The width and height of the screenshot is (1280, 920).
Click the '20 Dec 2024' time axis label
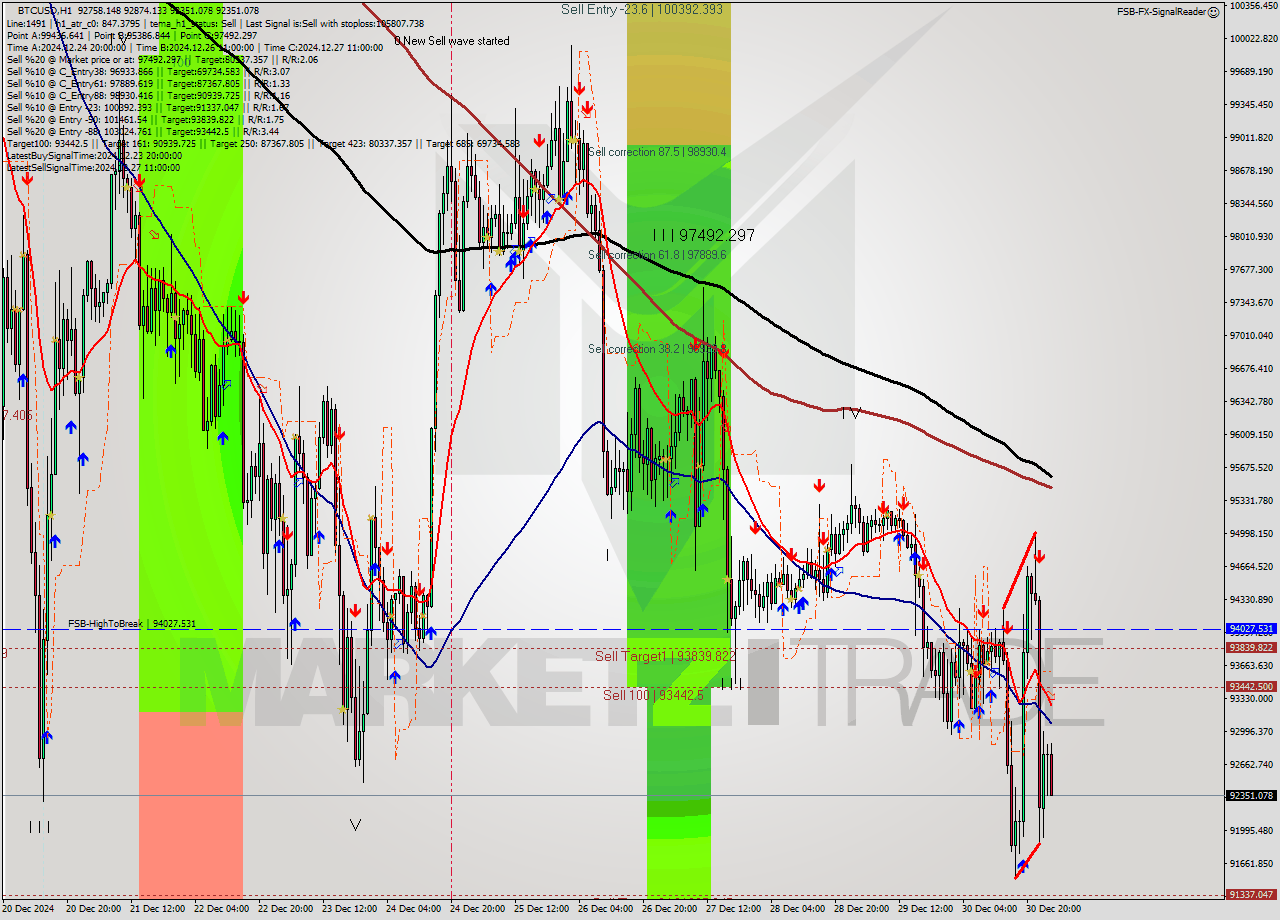tap(30, 909)
